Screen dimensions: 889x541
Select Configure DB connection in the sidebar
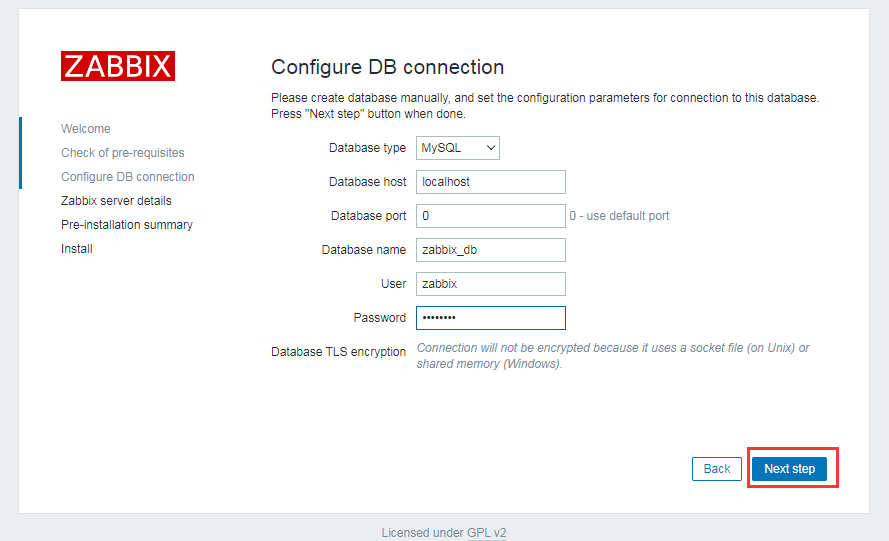click(127, 177)
